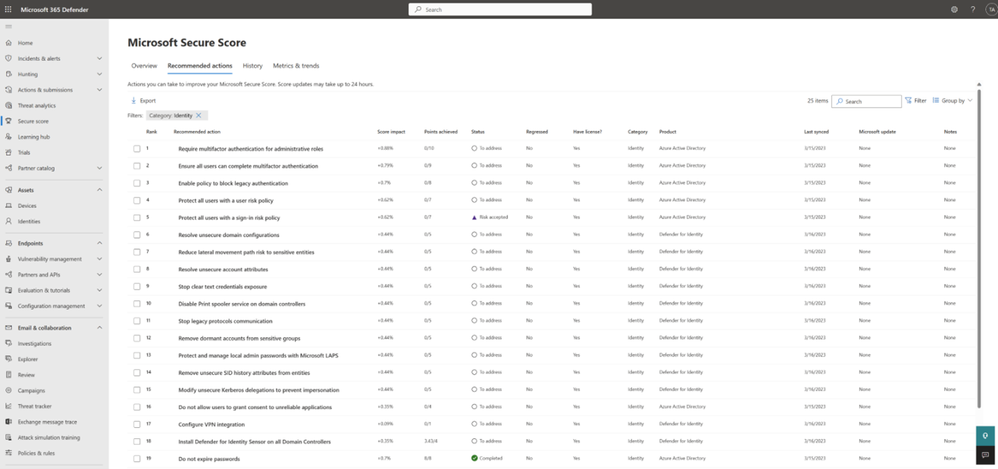Open Devices icon under Assets
This screenshot has width=998, height=469.
click(x=8, y=206)
